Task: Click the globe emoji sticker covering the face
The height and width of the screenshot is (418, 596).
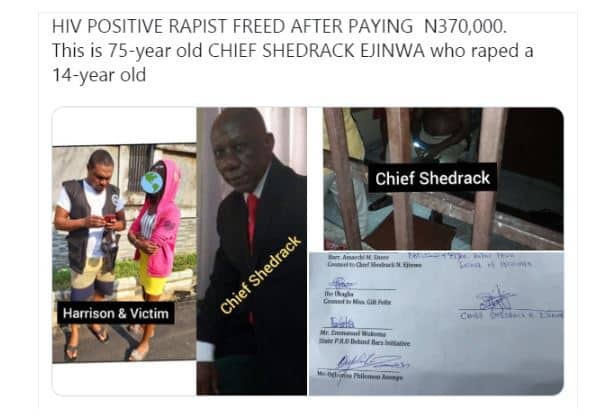Action: (152, 183)
